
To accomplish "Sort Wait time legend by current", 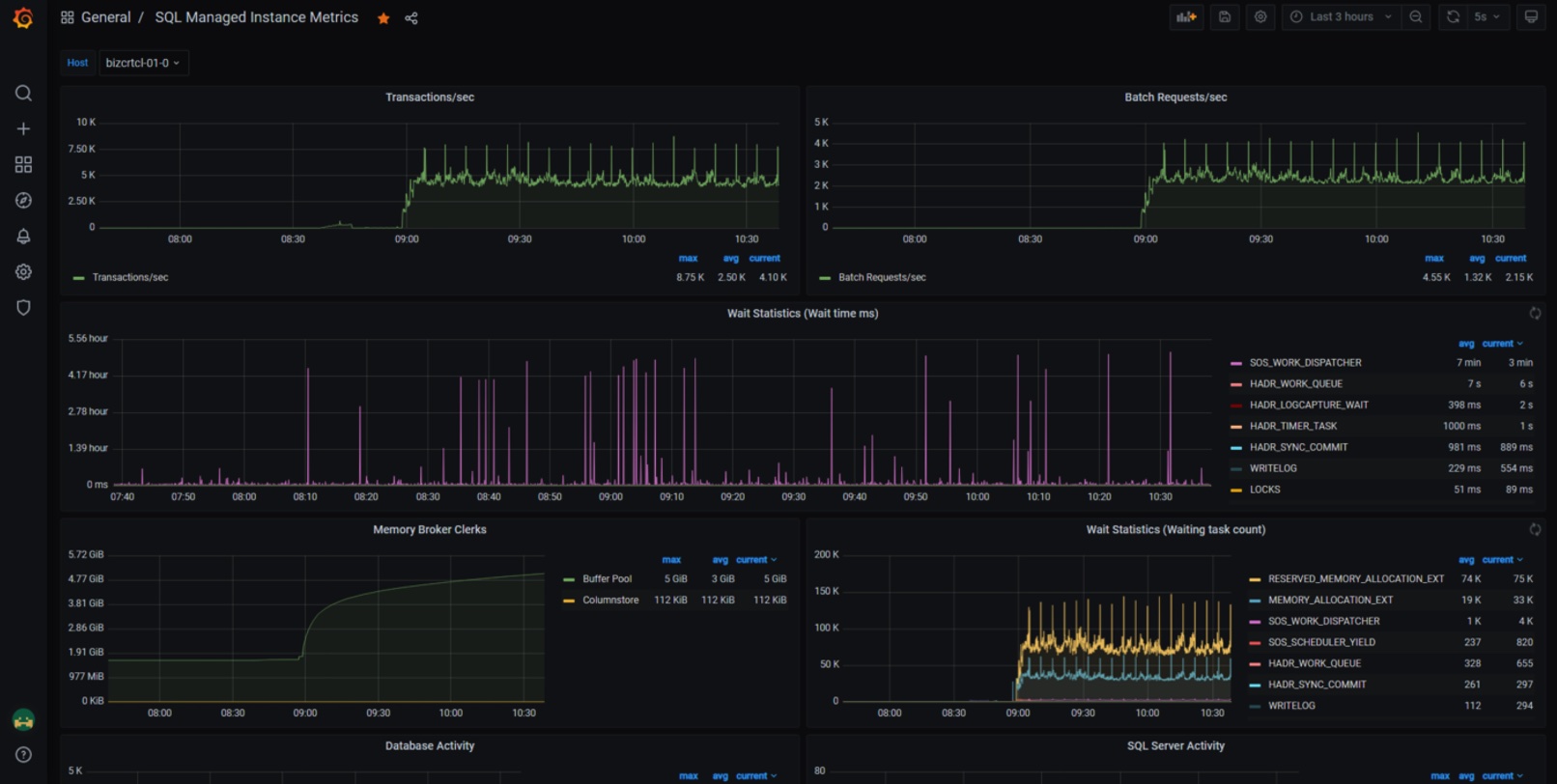I will [x=1502, y=344].
